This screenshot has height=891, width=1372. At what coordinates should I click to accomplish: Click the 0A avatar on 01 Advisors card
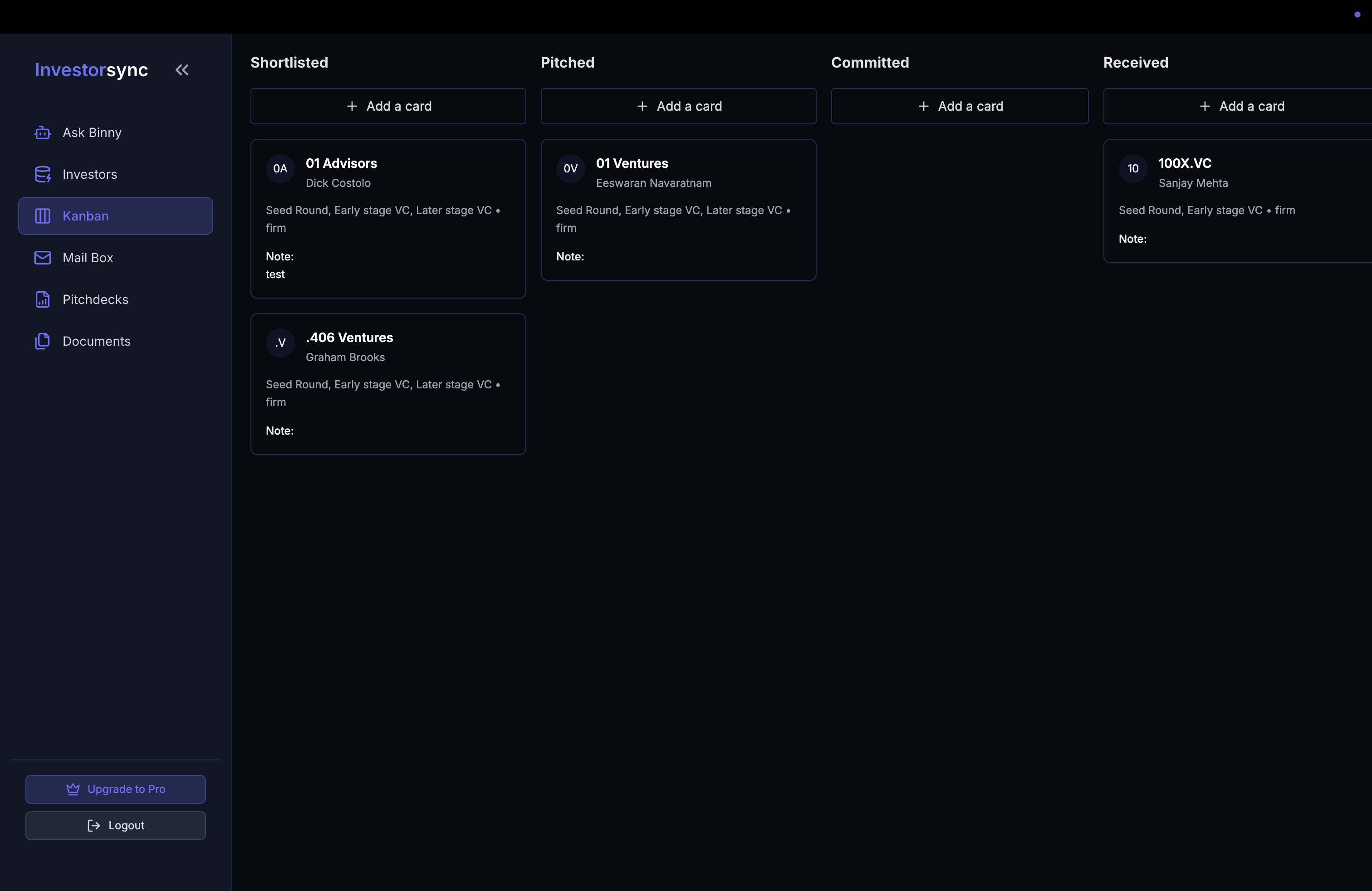pyautogui.click(x=280, y=168)
